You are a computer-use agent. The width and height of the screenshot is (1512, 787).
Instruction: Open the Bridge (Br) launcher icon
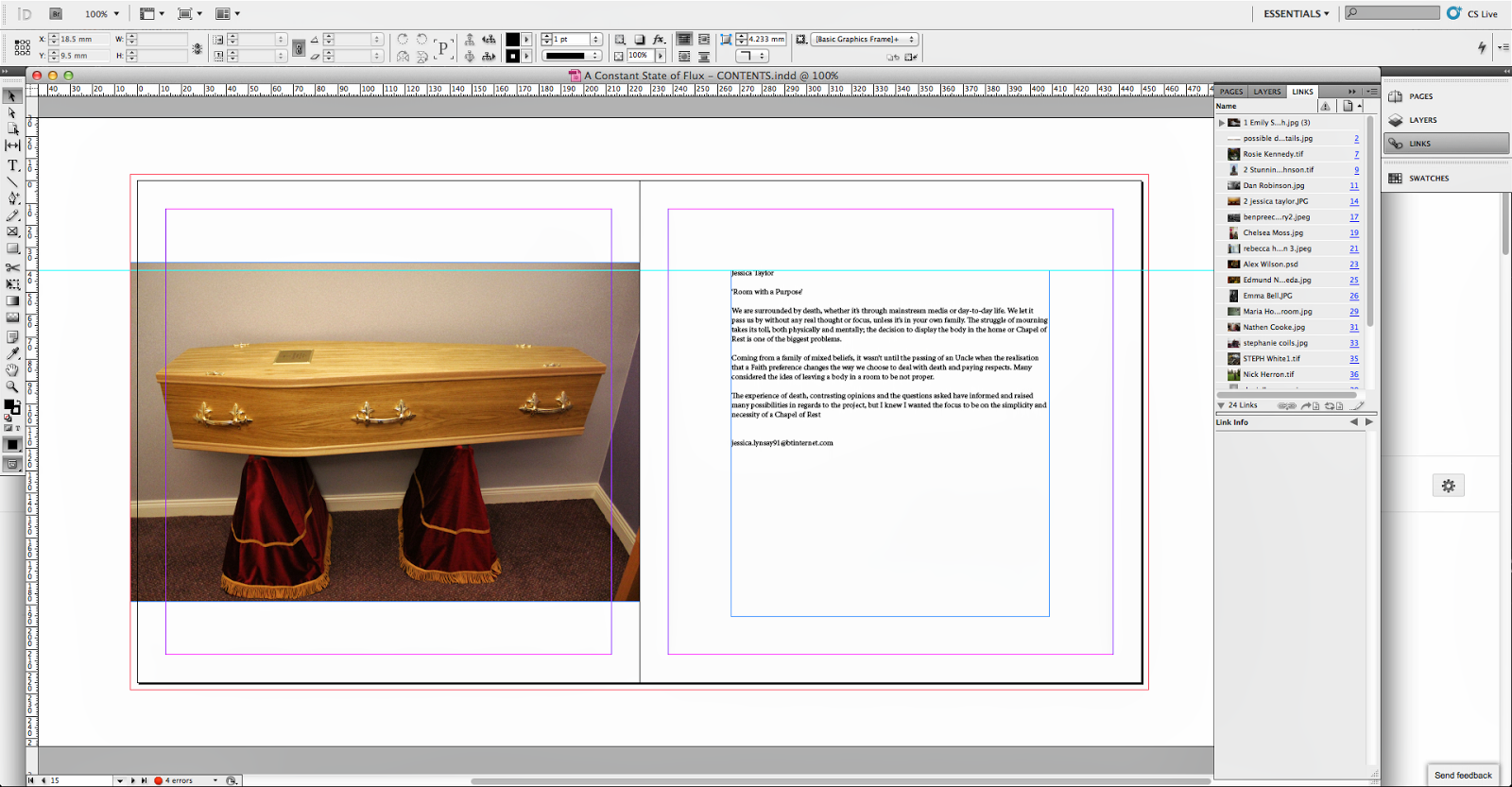click(56, 13)
